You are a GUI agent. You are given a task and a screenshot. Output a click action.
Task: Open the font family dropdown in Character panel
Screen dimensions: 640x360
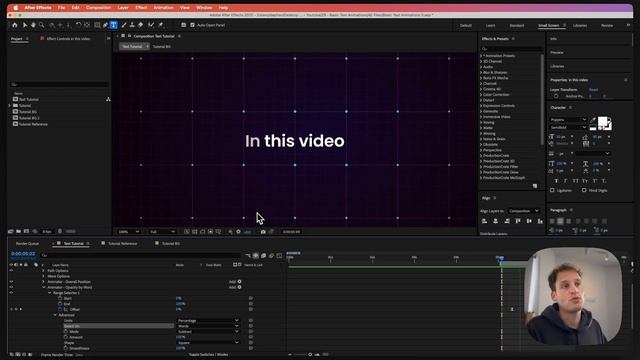tap(568, 120)
